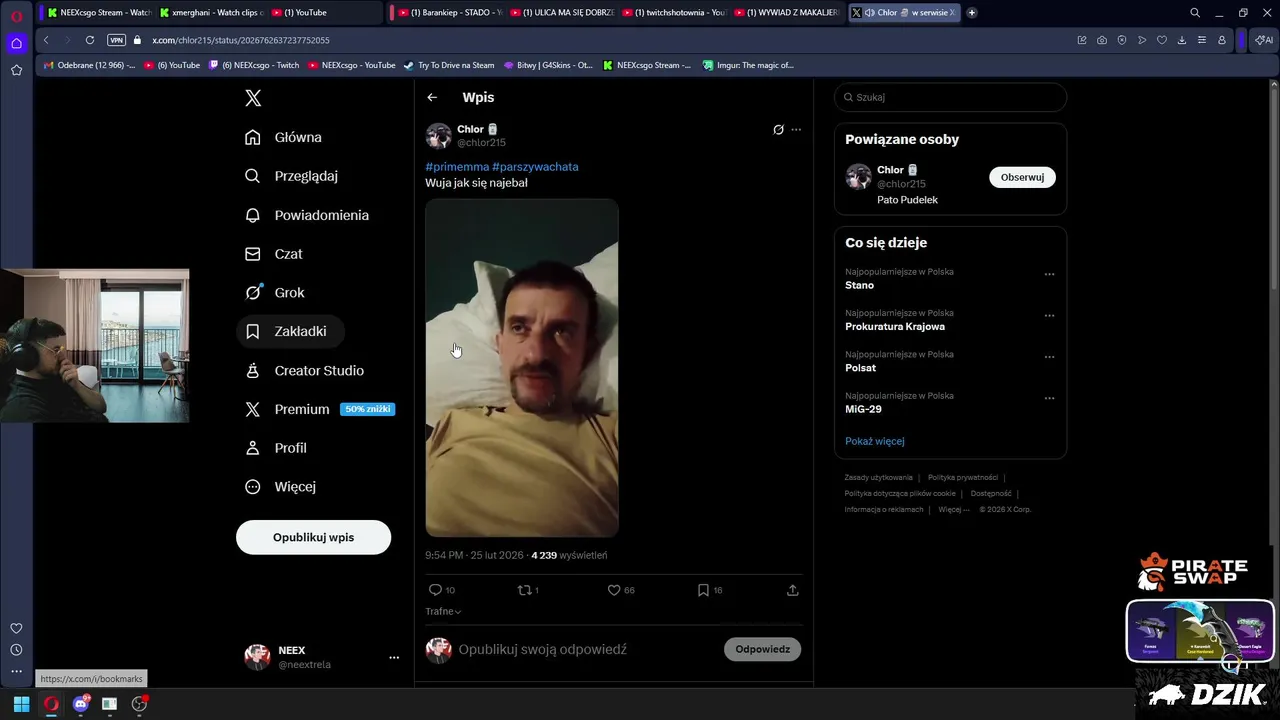Open Imgur bookmark in bookmarks bar
Image resolution: width=1280 pixels, height=720 pixels.
click(x=748, y=65)
